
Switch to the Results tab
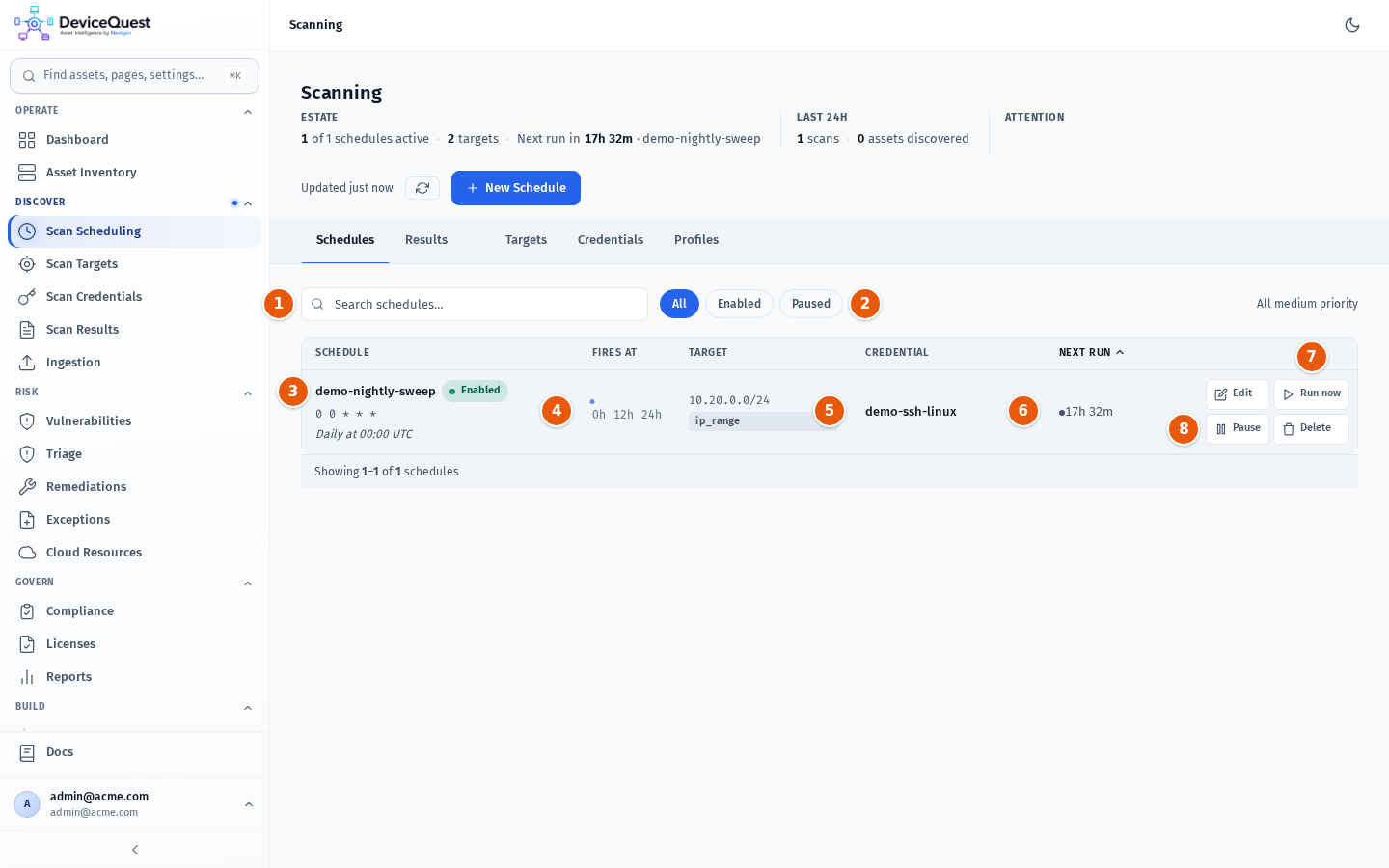tap(426, 240)
